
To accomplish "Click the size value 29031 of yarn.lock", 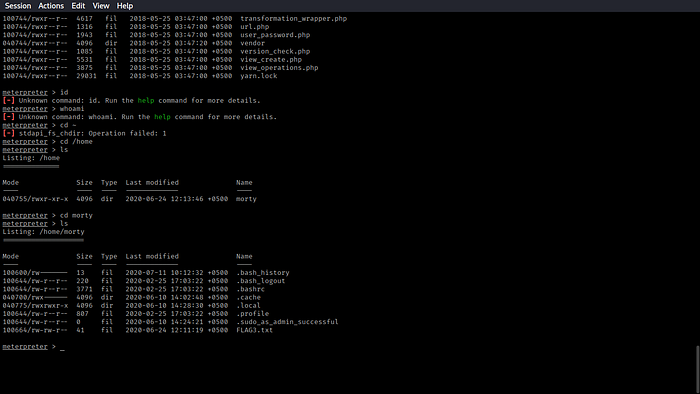I will click(86, 76).
